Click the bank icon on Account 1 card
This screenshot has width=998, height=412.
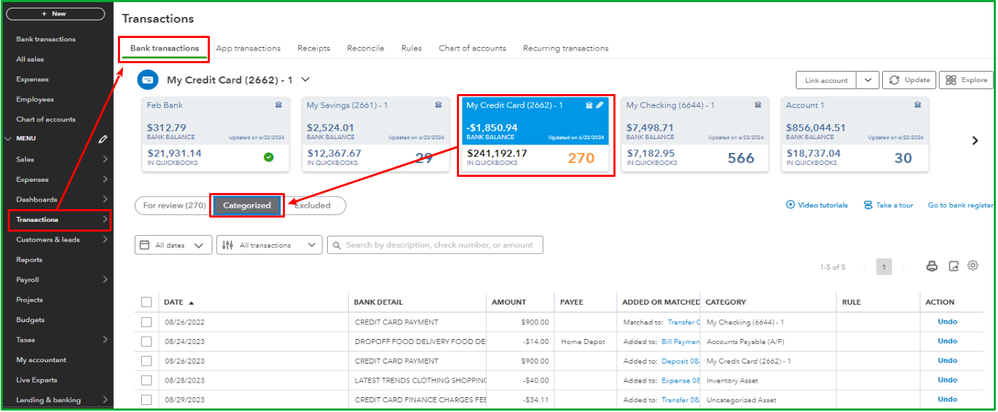(x=917, y=105)
